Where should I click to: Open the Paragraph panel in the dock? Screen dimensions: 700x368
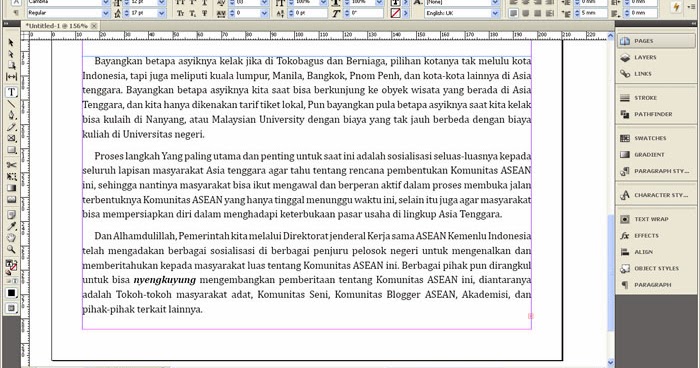pyautogui.click(x=656, y=285)
